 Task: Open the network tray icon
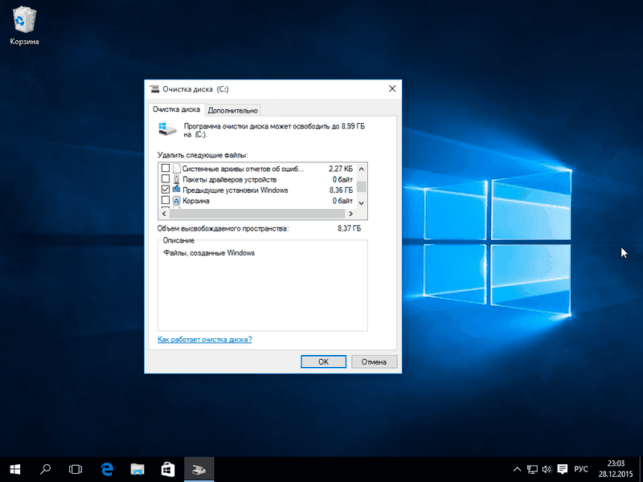point(532,469)
